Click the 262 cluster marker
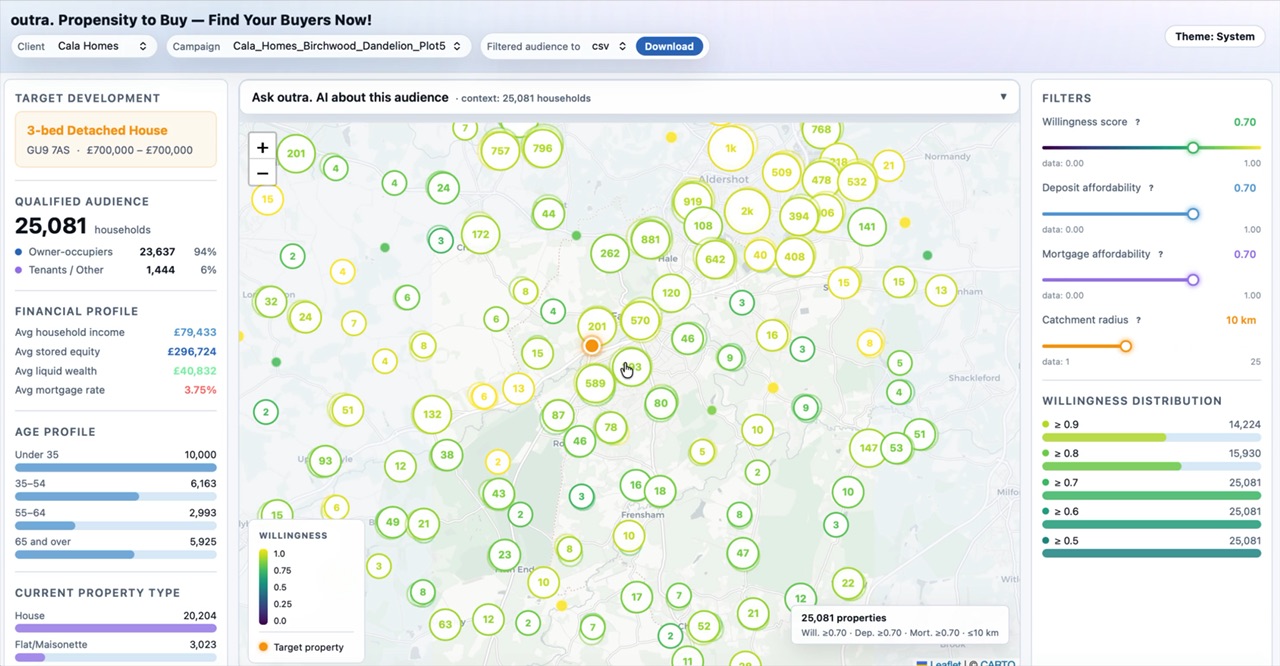The width and height of the screenshot is (1280, 666). 610,253
